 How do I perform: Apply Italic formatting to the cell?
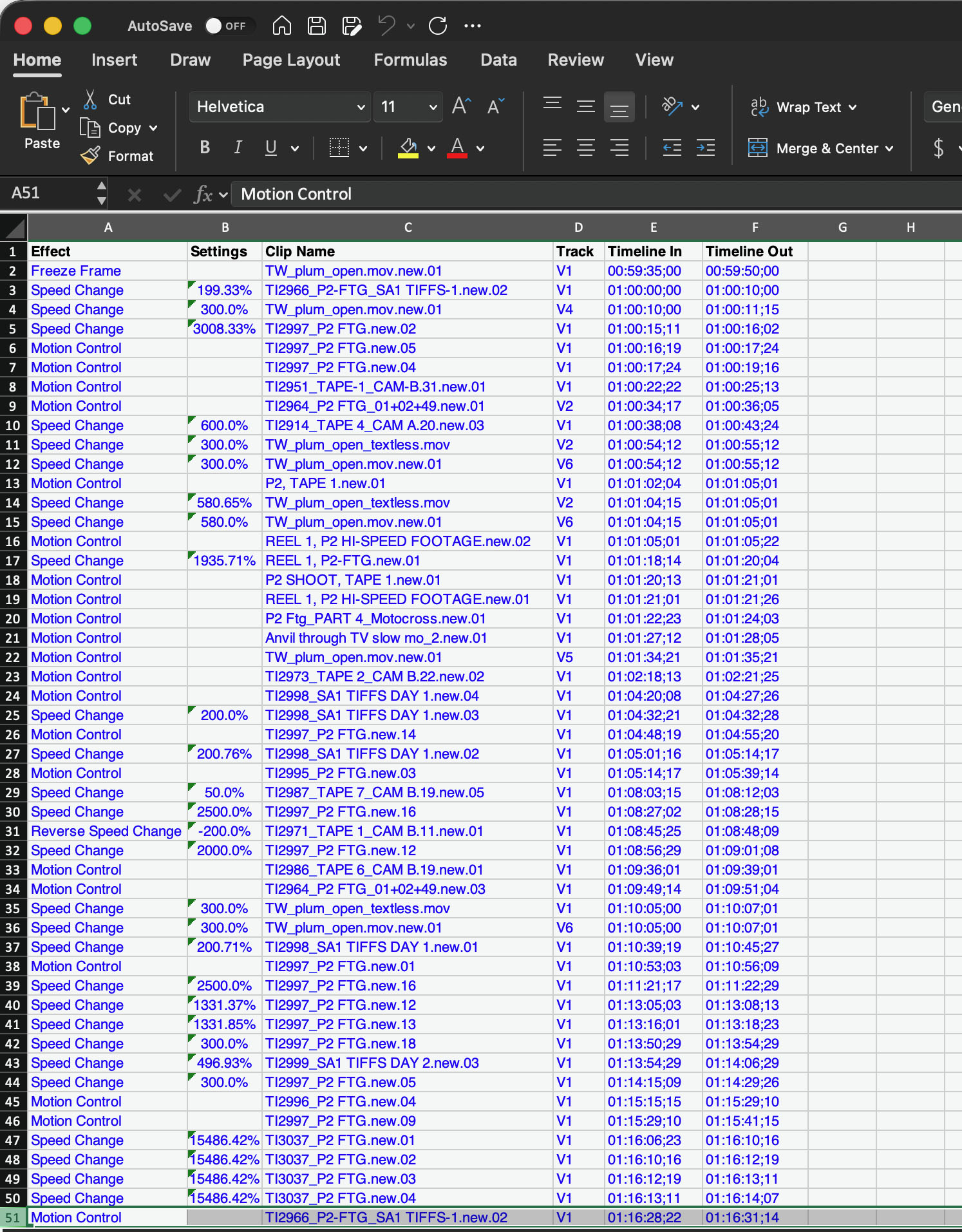point(238,147)
